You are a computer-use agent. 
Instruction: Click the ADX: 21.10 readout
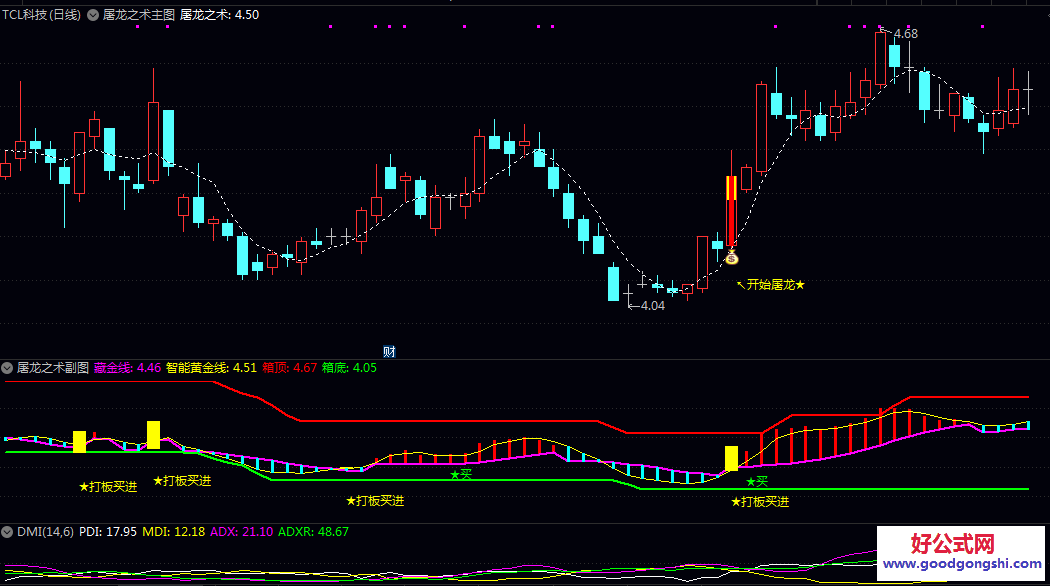tap(242, 532)
